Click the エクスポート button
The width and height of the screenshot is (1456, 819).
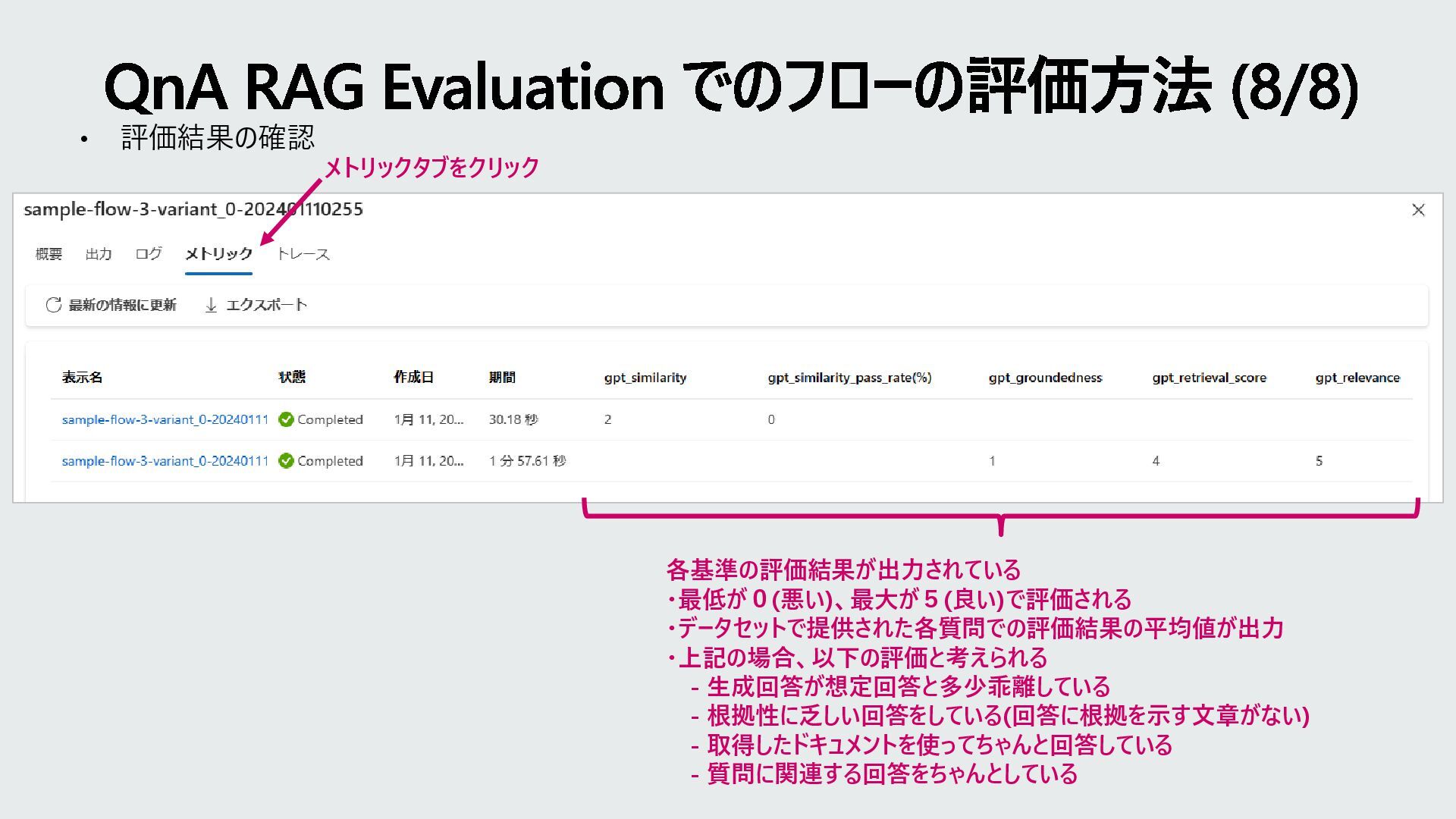point(265,305)
